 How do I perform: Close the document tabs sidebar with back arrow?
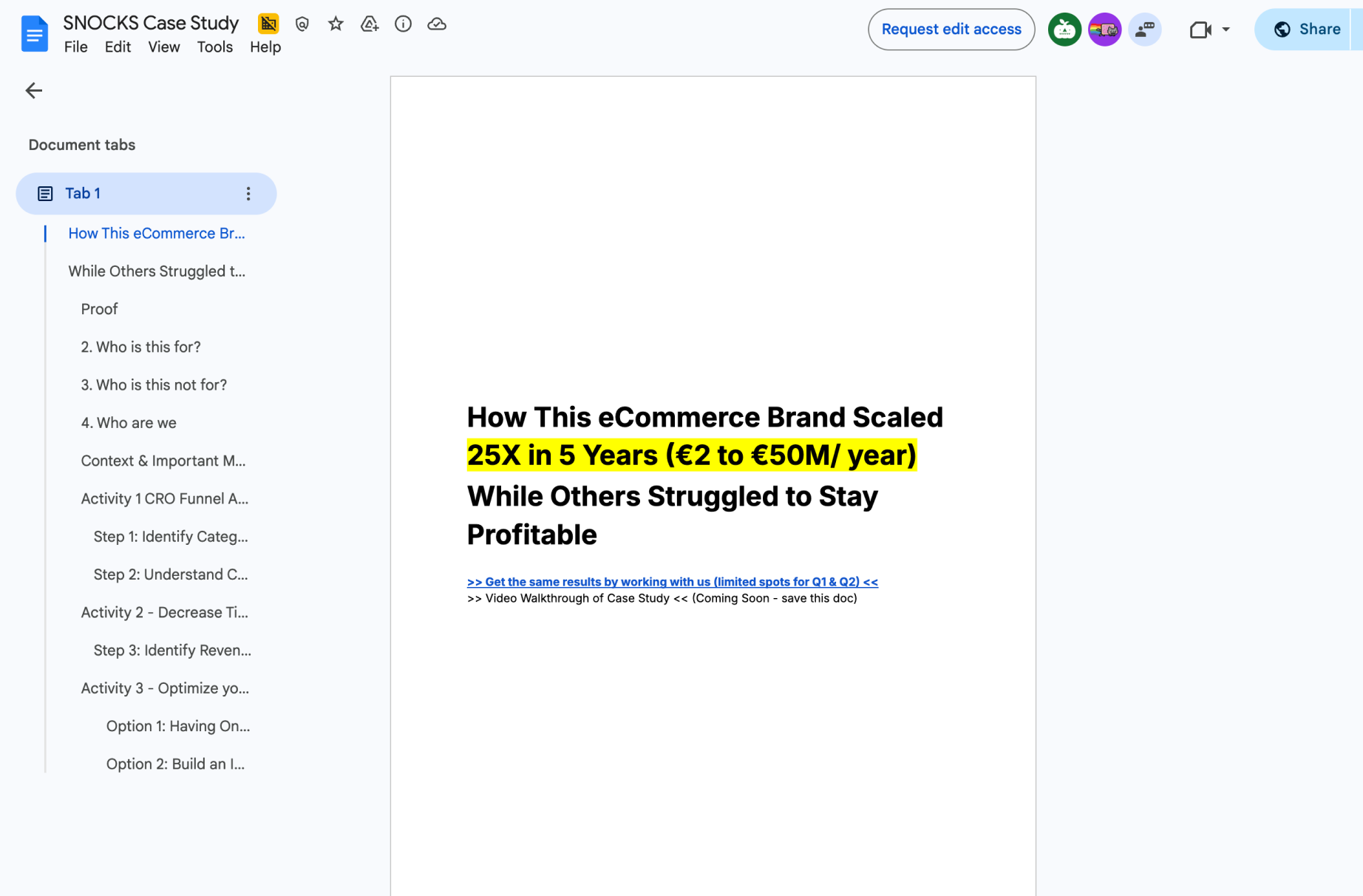34,90
